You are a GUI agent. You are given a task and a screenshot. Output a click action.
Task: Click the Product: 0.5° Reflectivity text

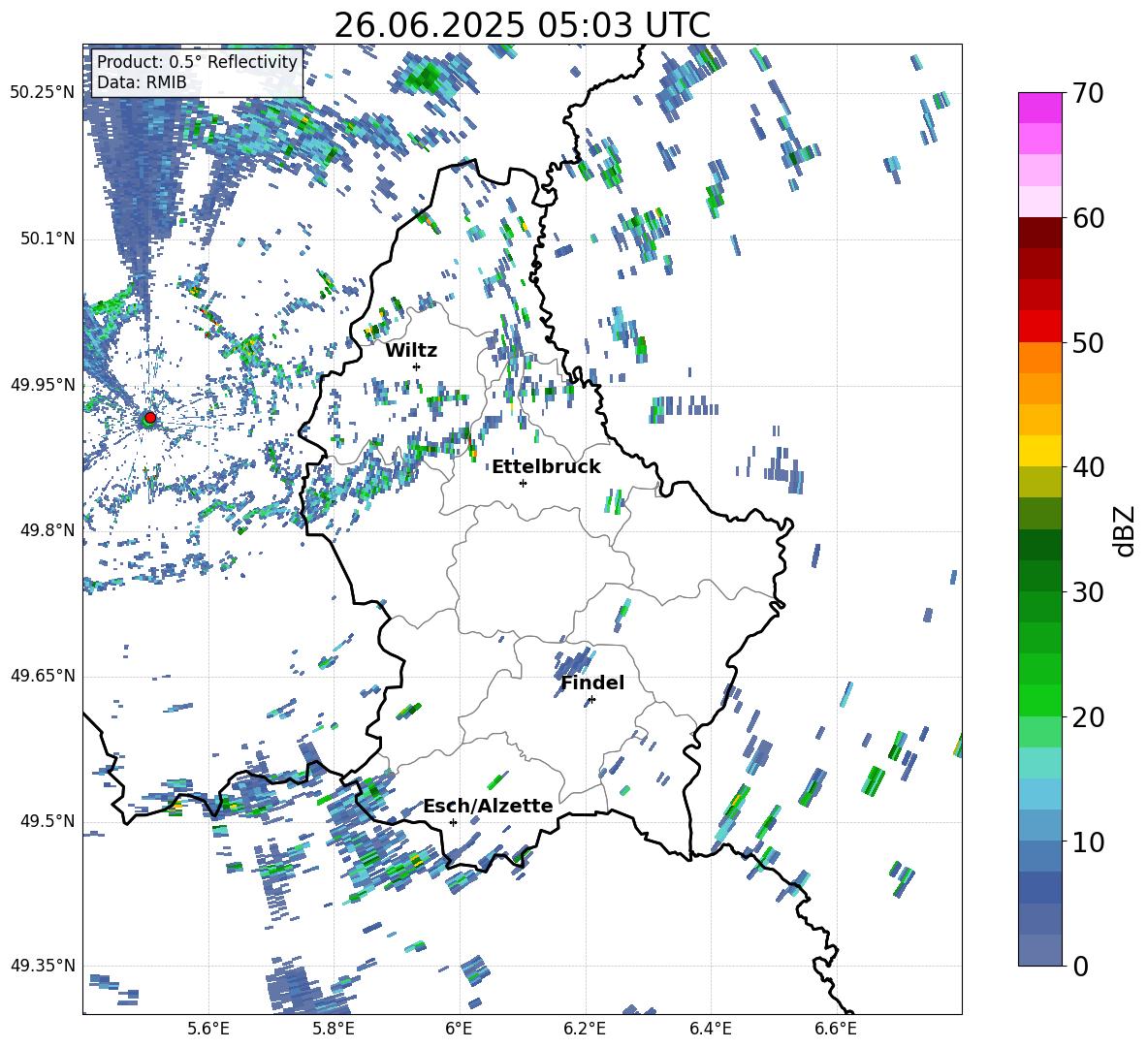click(197, 61)
